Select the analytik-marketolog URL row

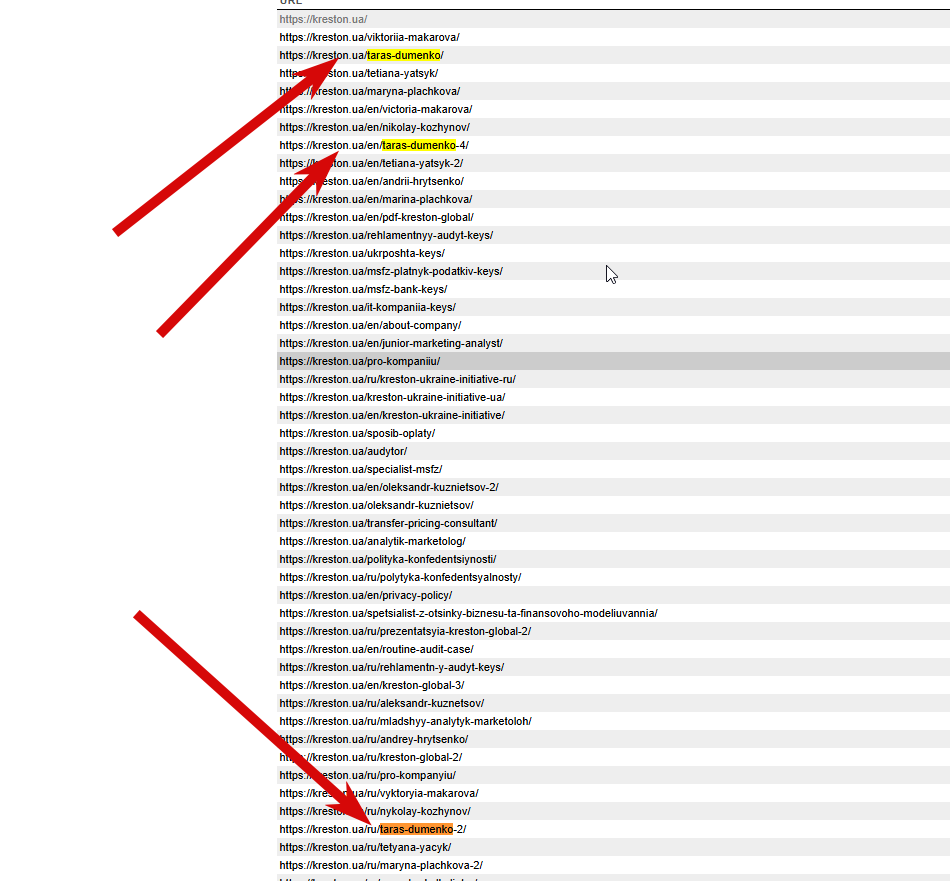pos(613,542)
